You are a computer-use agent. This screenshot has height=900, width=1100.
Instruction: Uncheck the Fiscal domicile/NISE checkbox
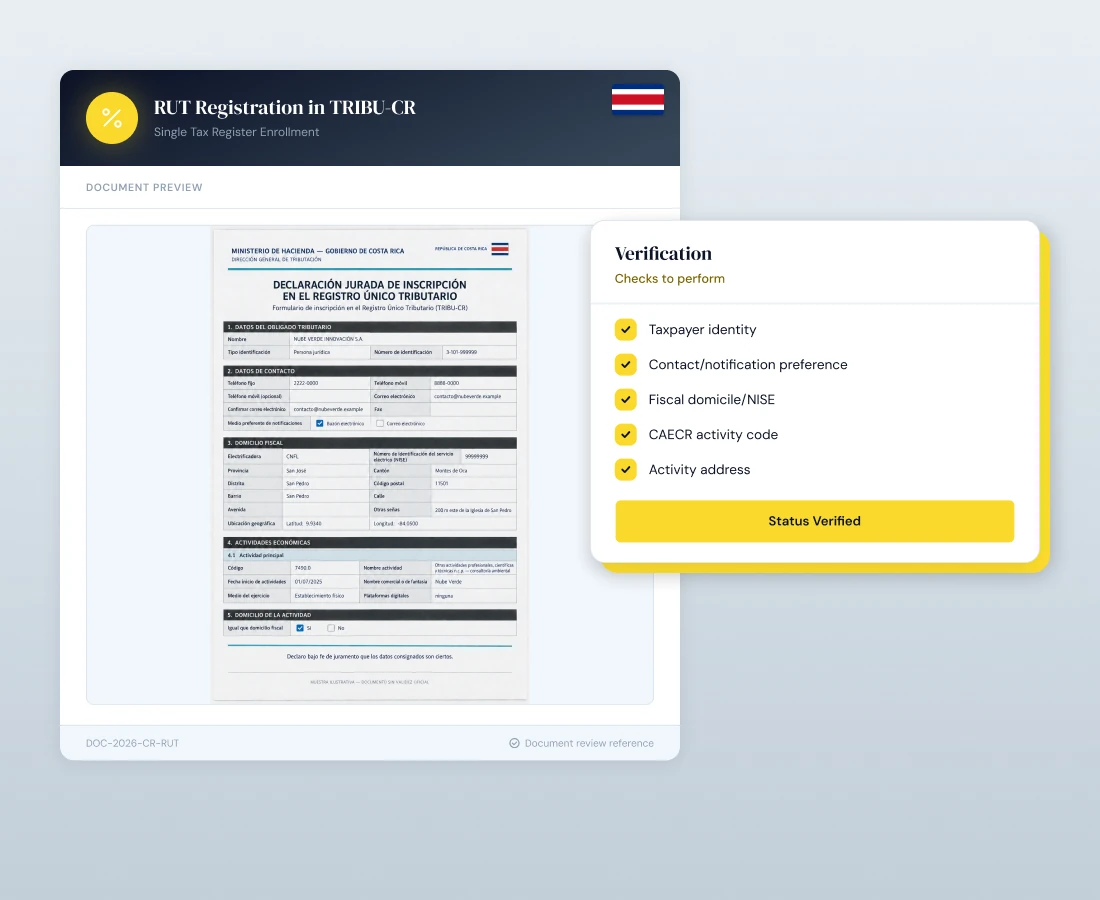(x=626, y=400)
